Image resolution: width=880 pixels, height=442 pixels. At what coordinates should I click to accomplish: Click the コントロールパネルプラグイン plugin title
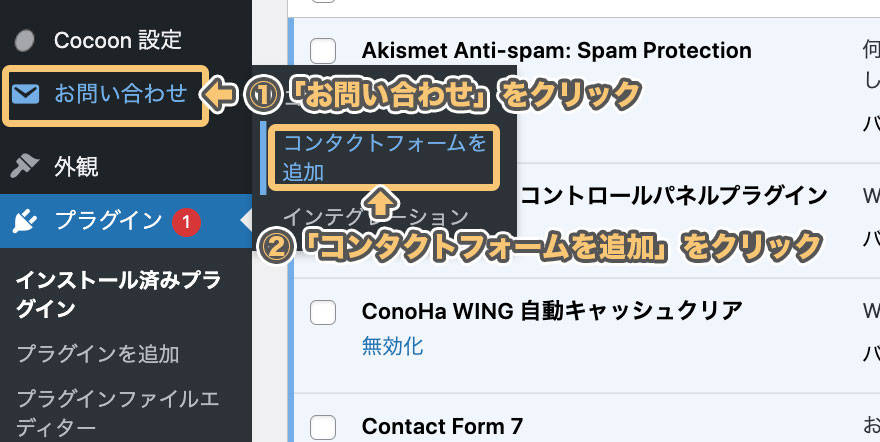tap(675, 194)
